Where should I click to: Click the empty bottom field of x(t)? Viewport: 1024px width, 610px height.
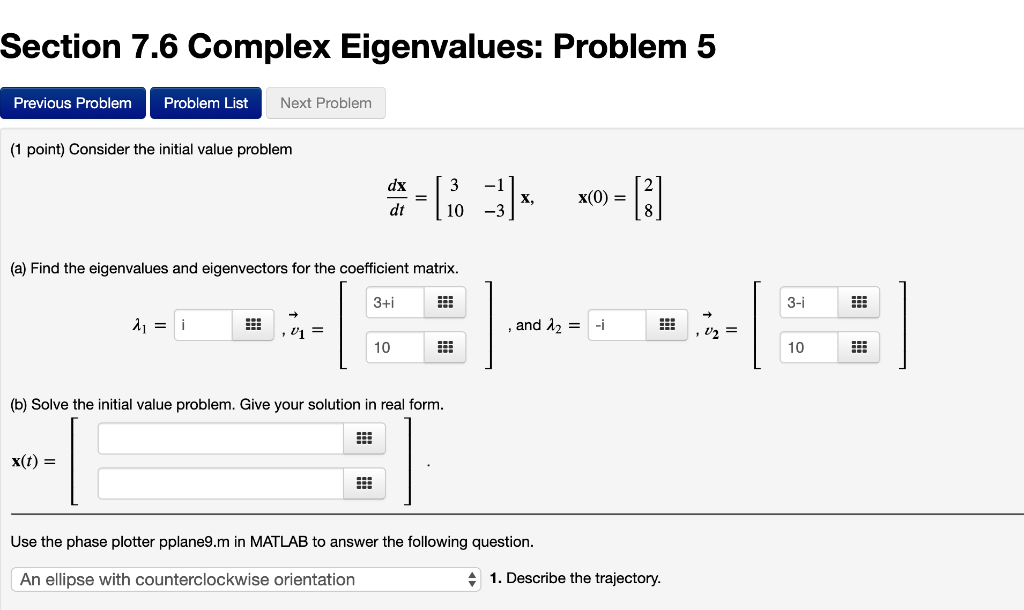(x=220, y=483)
